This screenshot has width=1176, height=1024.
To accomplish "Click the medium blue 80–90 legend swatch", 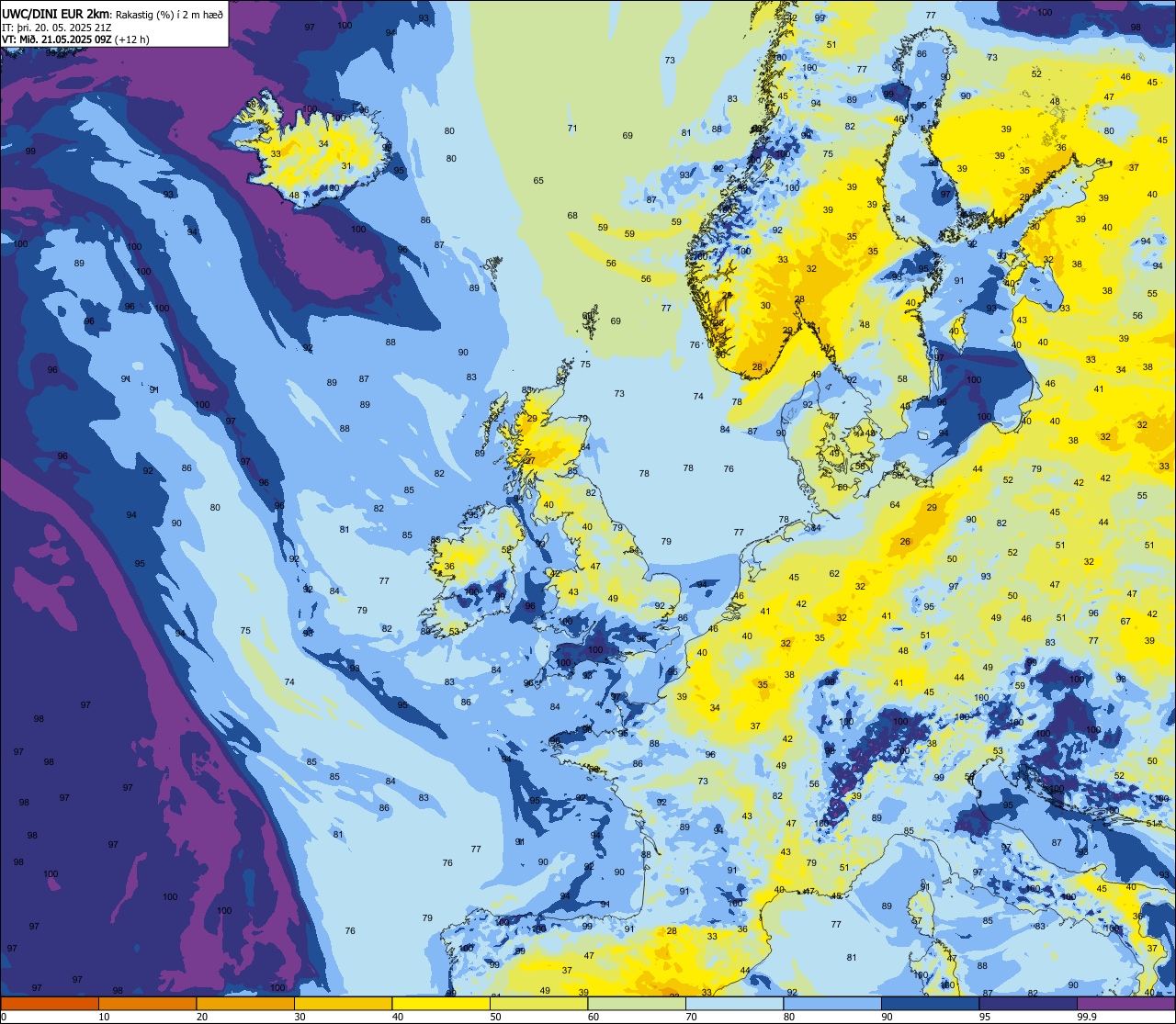I will [x=832, y=1003].
